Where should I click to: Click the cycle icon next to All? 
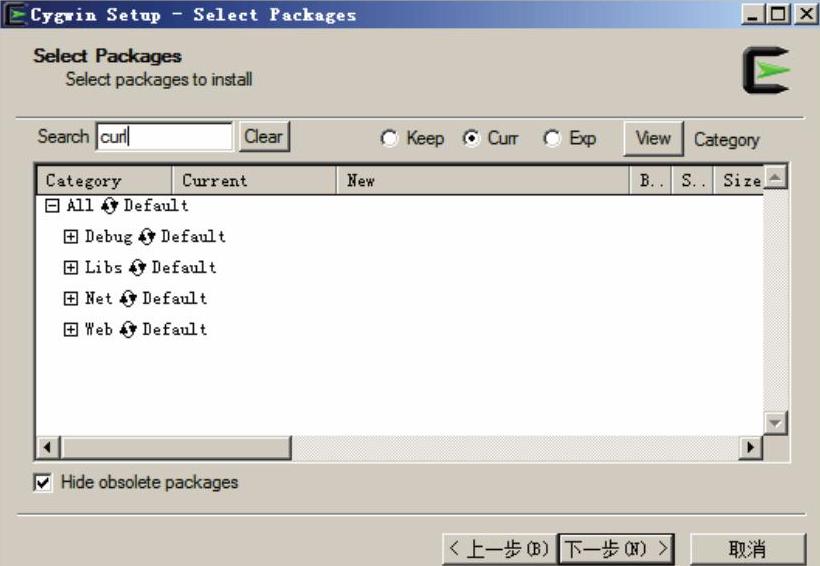(x=109, y=206)
